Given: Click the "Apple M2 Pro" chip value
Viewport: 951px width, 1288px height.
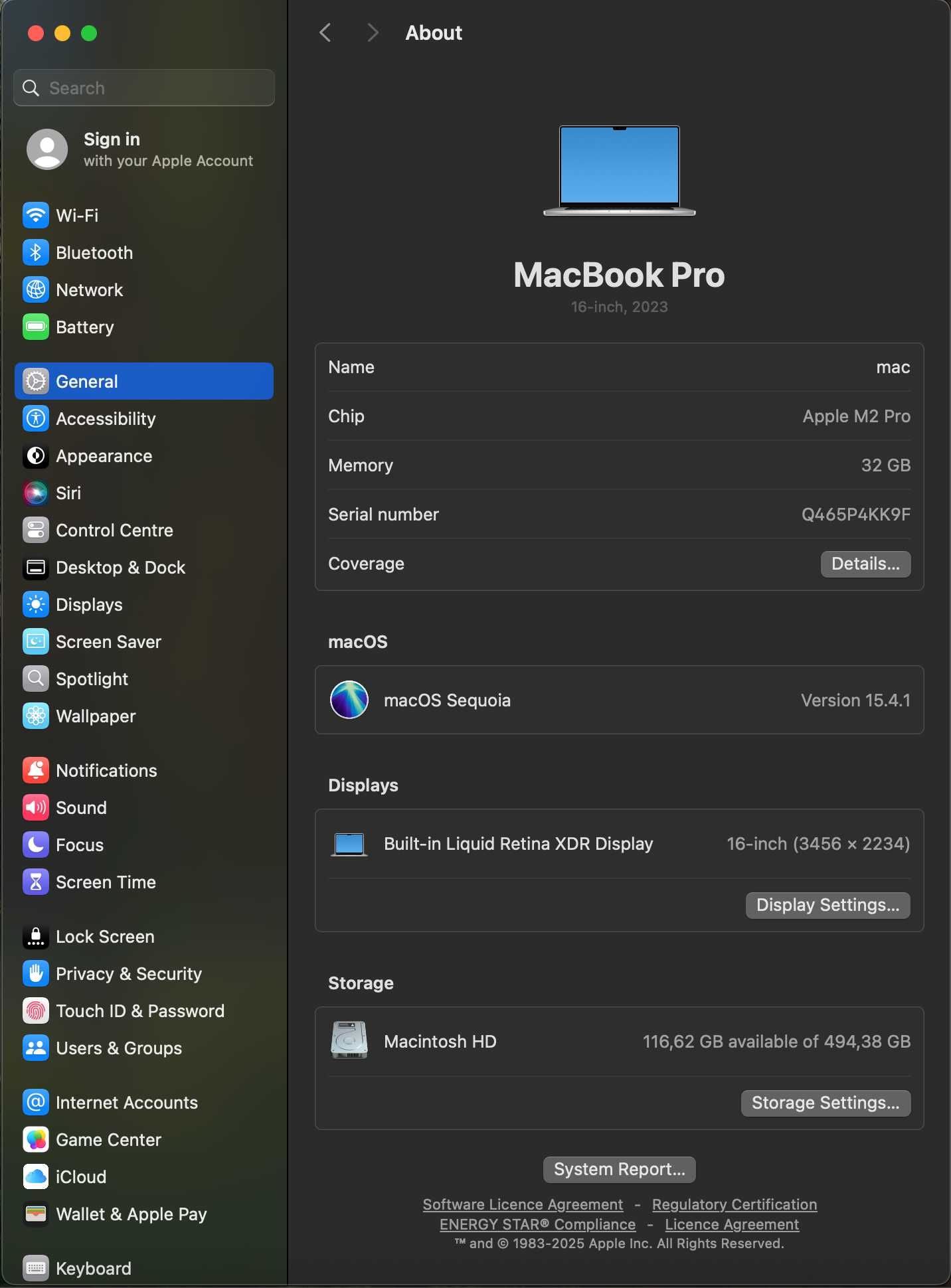Looking at the screenshot, I should click(857, 416).
